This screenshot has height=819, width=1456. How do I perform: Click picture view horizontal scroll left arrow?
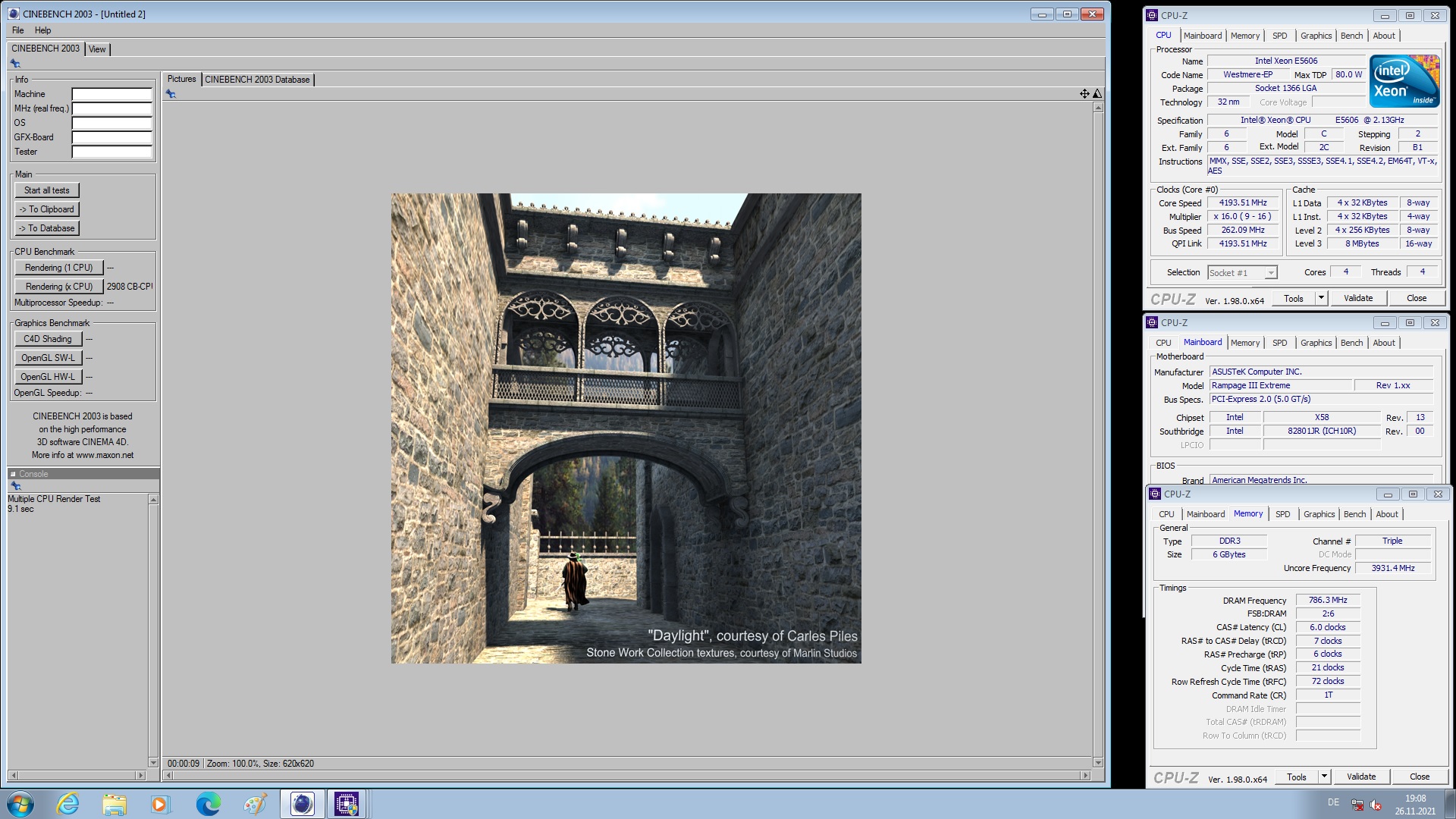tap(168, 776)
